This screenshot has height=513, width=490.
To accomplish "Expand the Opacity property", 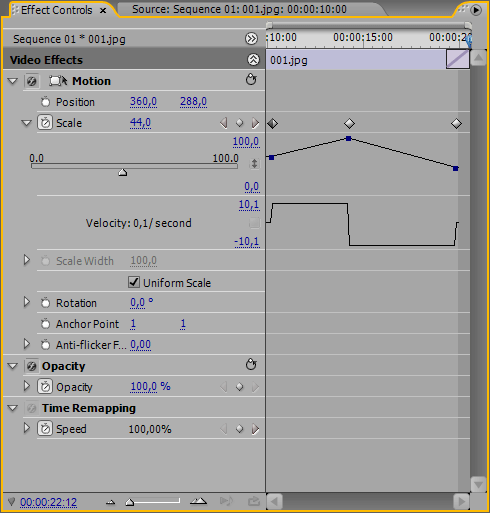I will [x=27, y=386].
